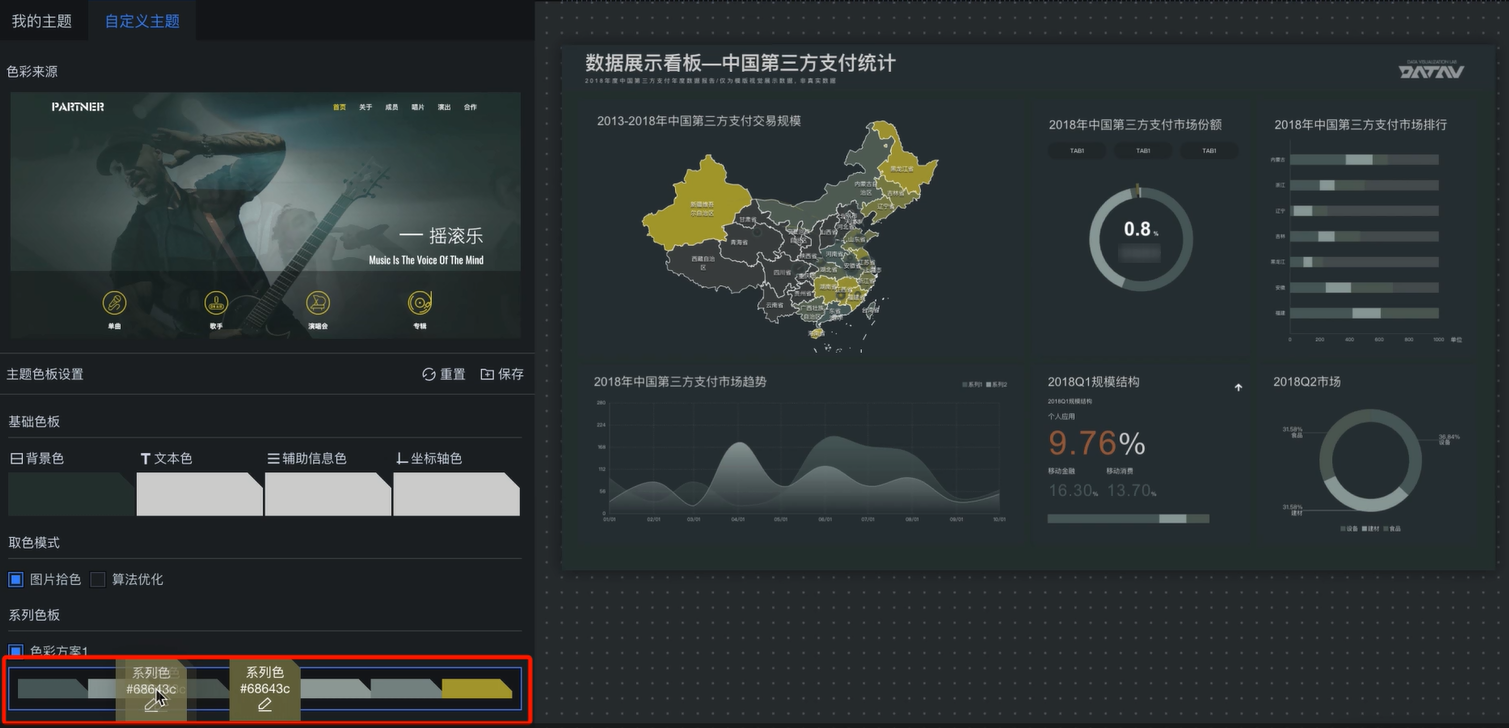The image size is (1509, 728).
Task: Click the pencil edit icon under #68643c
Action: (x=265, y=705)
